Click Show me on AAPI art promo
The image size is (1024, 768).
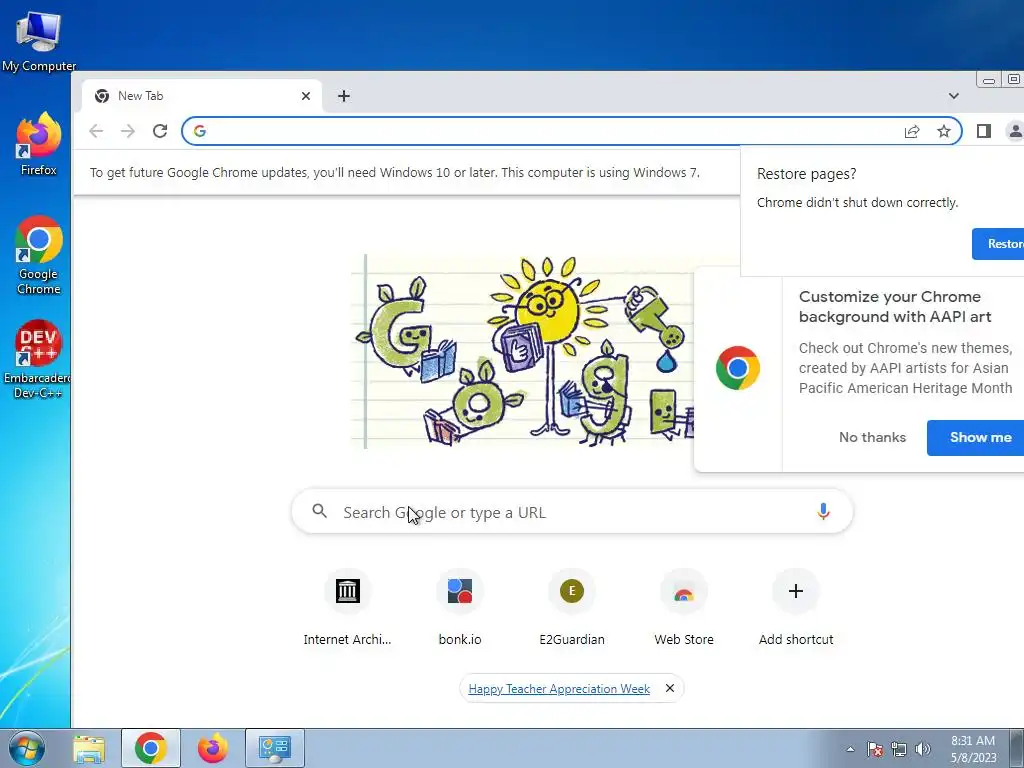click(x=976, y=438)
